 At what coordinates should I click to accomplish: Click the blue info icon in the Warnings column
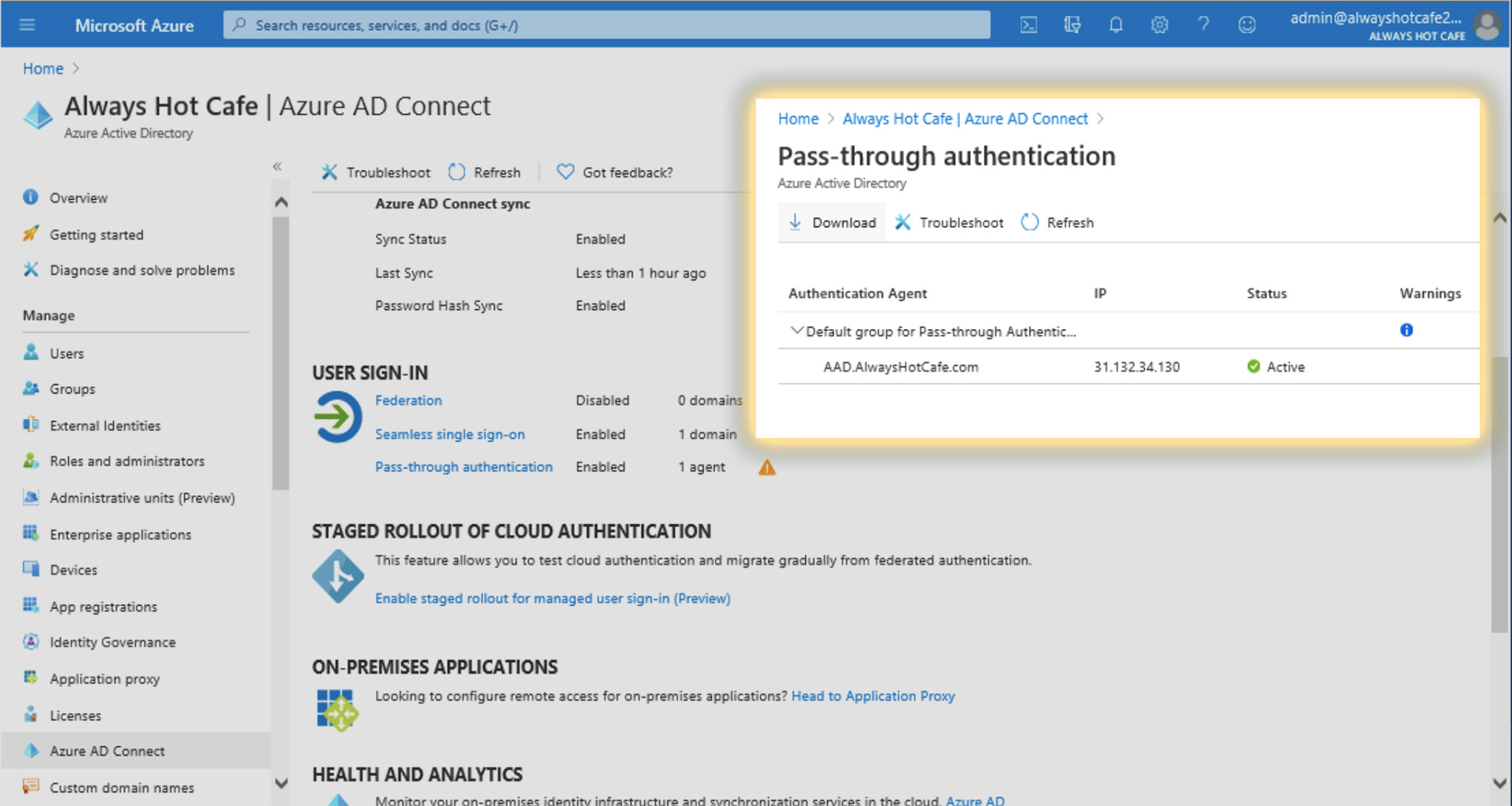click(x=1406, y=330)
